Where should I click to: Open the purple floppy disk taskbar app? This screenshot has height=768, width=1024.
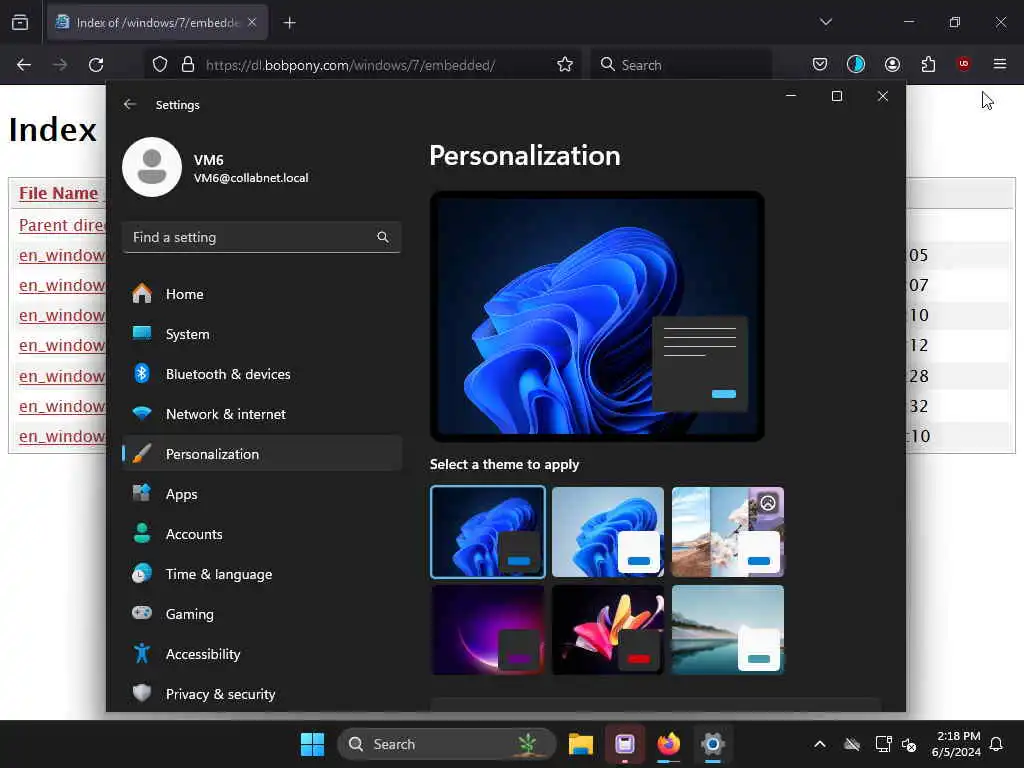[x=625, y=744]
